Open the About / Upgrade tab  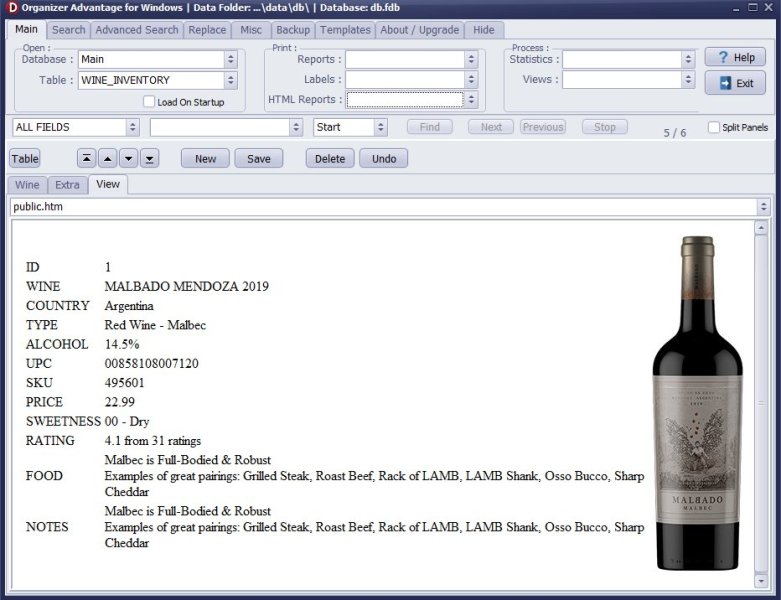[420, 30]
